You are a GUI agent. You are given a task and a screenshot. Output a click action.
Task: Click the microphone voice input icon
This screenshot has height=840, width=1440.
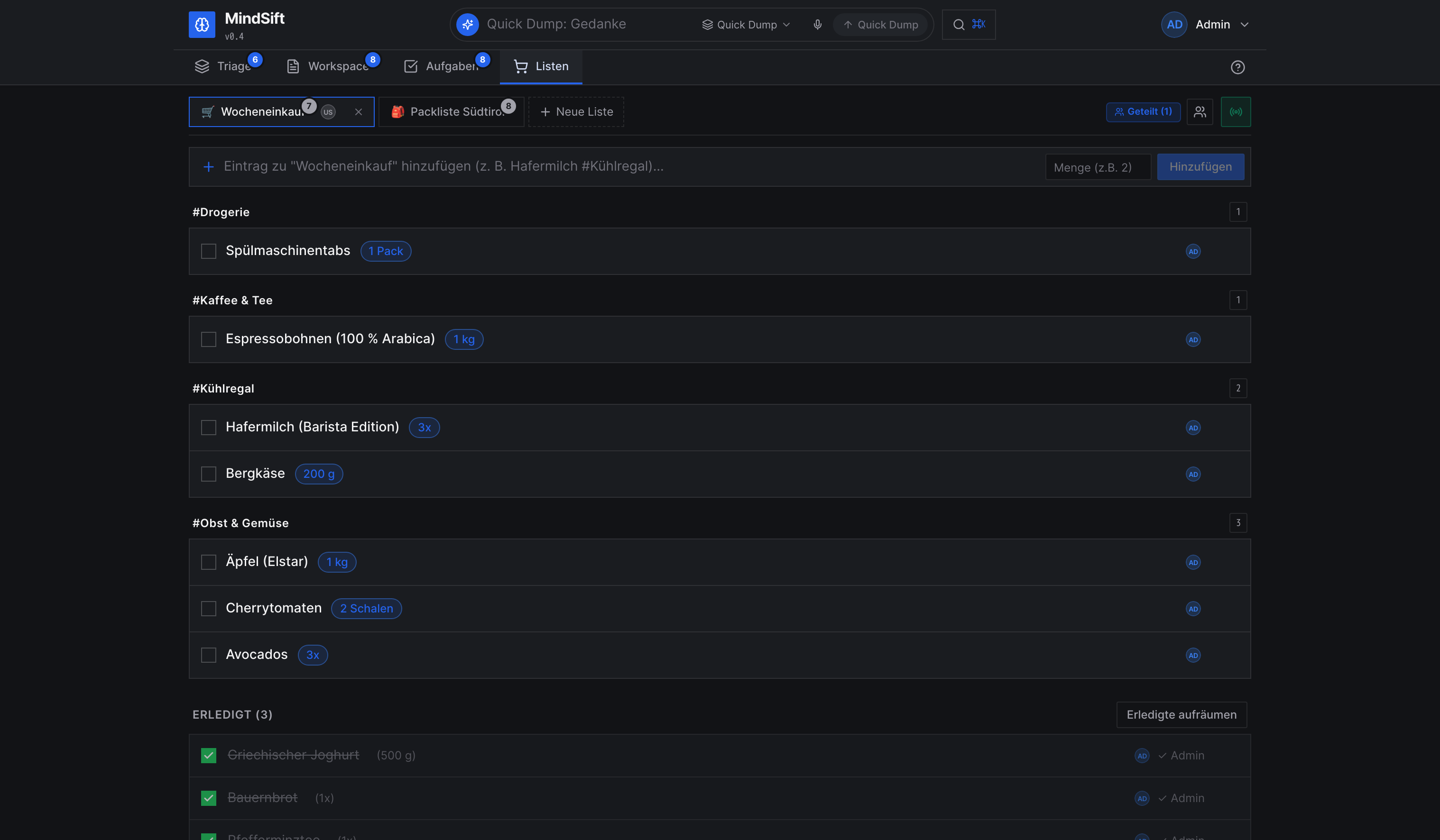817,25
